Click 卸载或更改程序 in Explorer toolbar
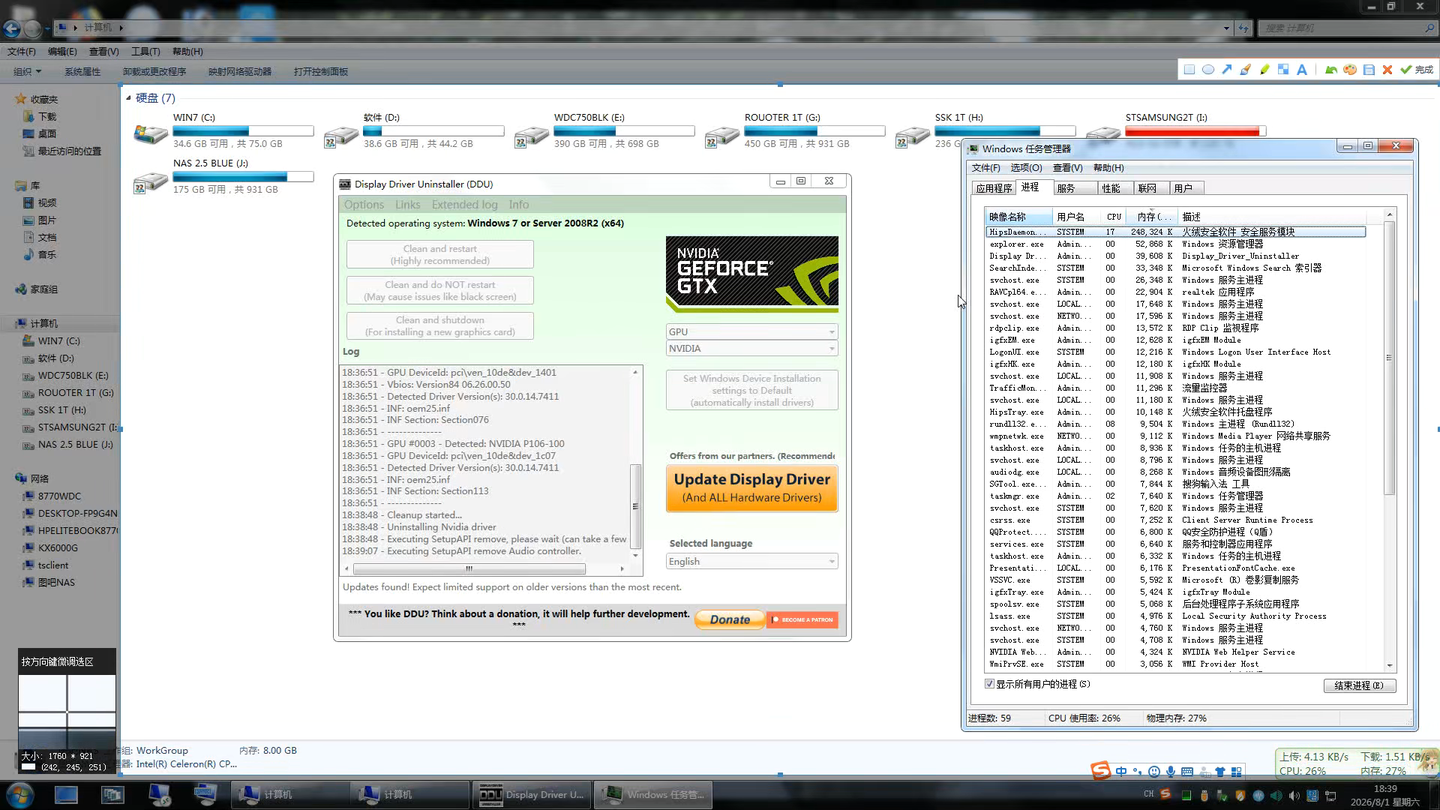Screen dimensions: 1440x810 (154, 72)
